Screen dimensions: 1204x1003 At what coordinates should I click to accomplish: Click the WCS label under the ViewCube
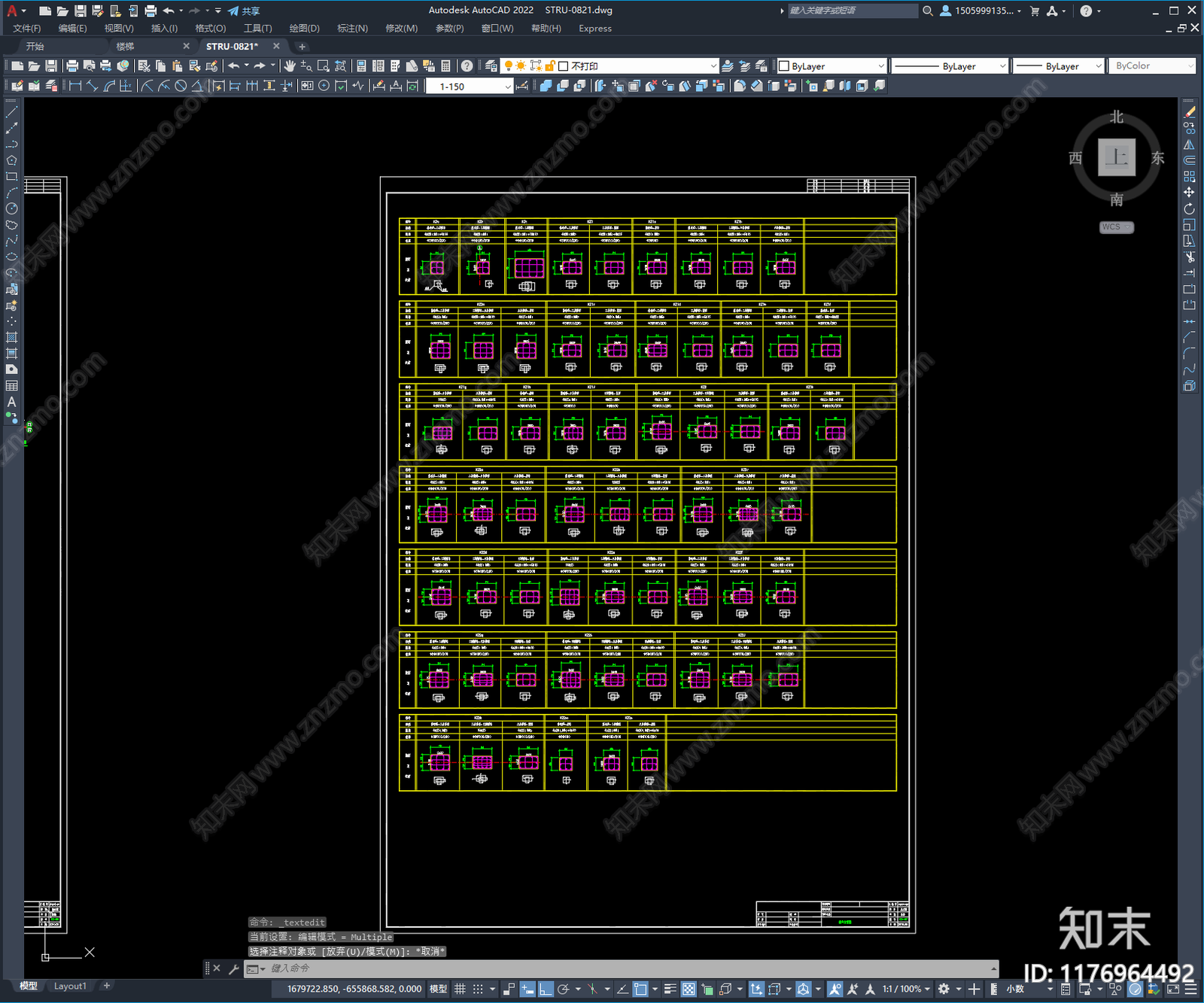click(x=1116, y=227)
